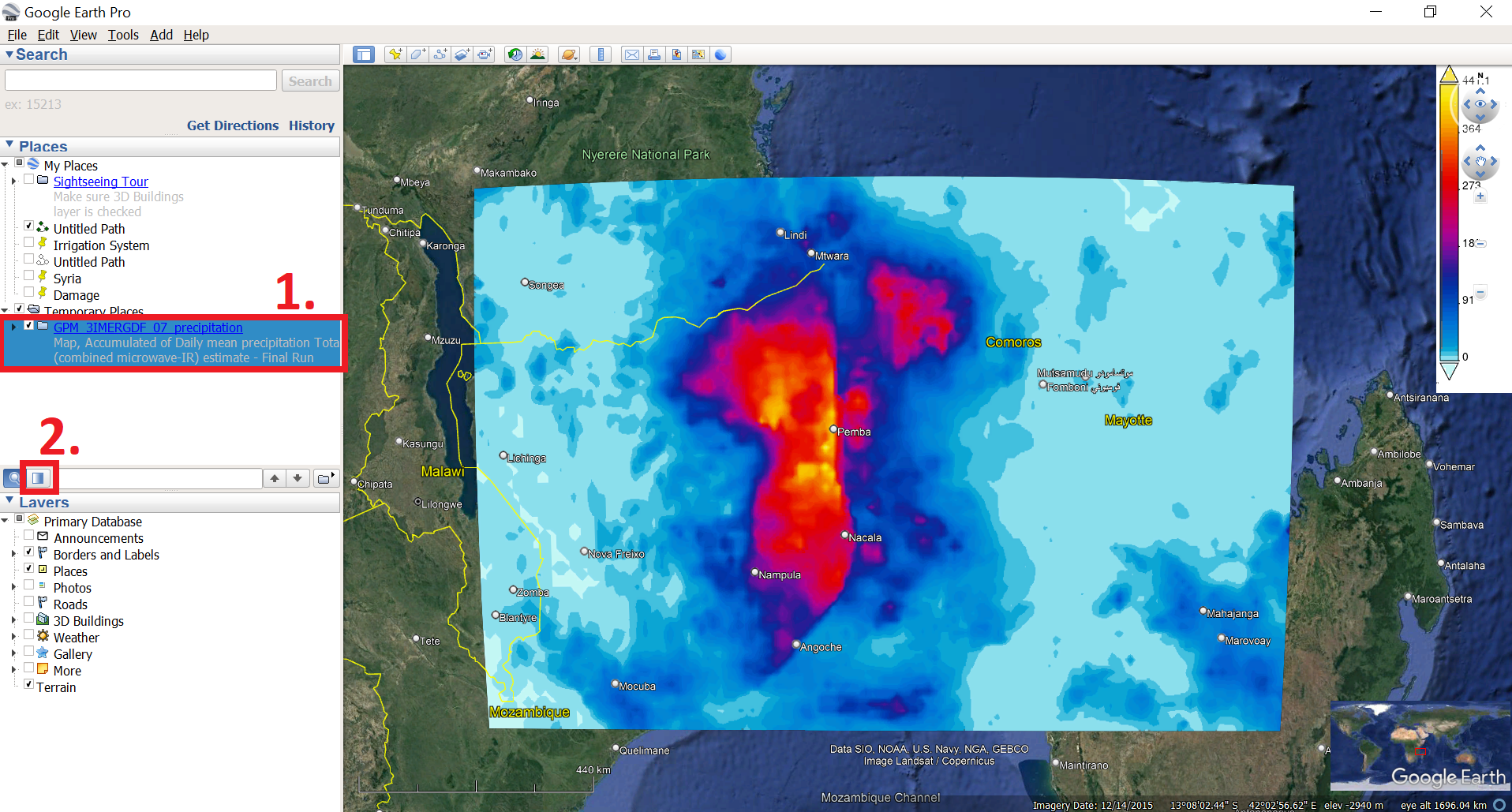This screenshot has width=1512, height=812.
Task: Click the Search button
Action: pos(310,81)
